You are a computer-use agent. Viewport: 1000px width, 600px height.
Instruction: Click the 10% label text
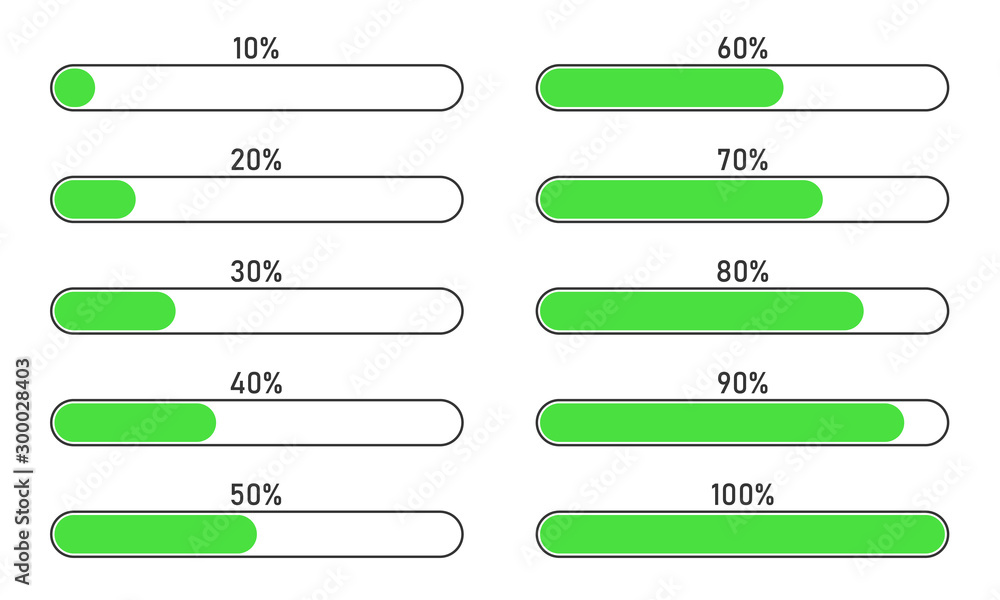click(x=256, y=48)
